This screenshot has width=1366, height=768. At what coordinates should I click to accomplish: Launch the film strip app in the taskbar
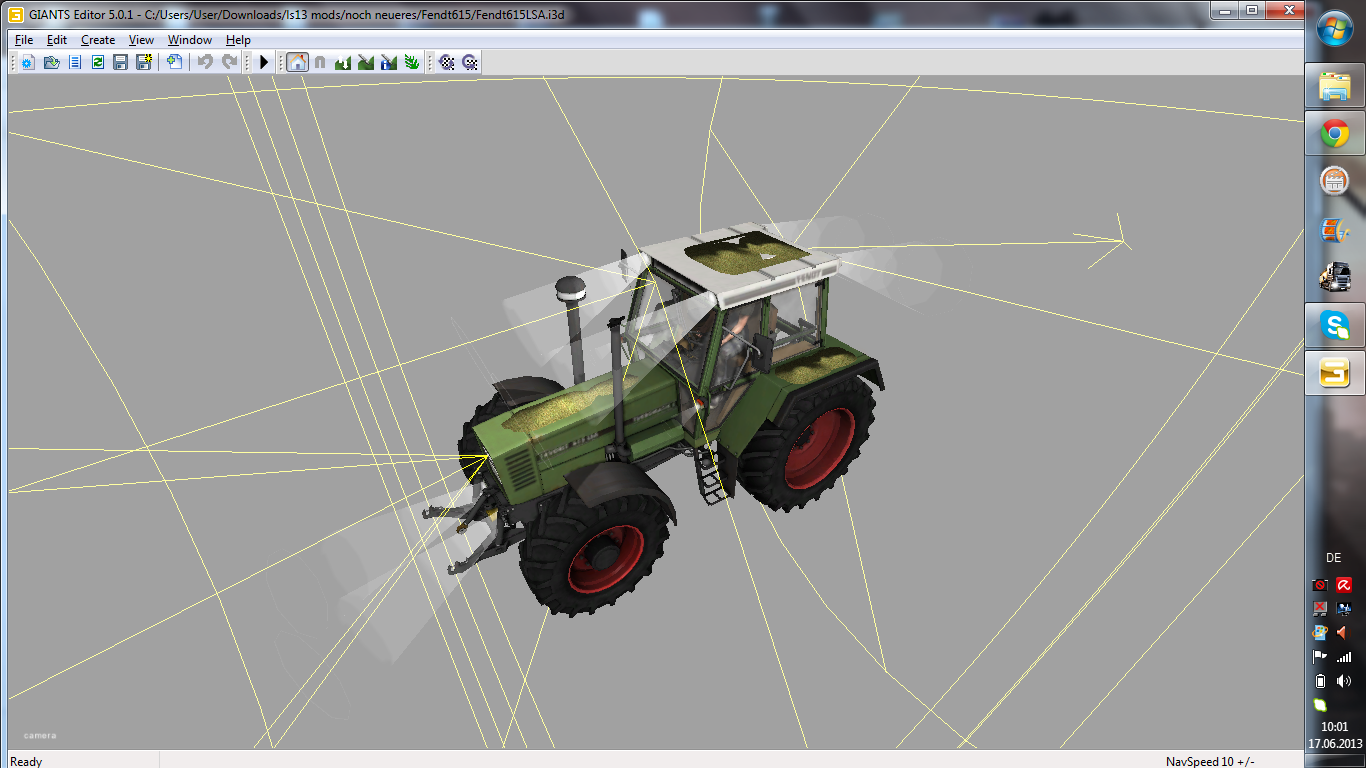[x=1335, y=229]
